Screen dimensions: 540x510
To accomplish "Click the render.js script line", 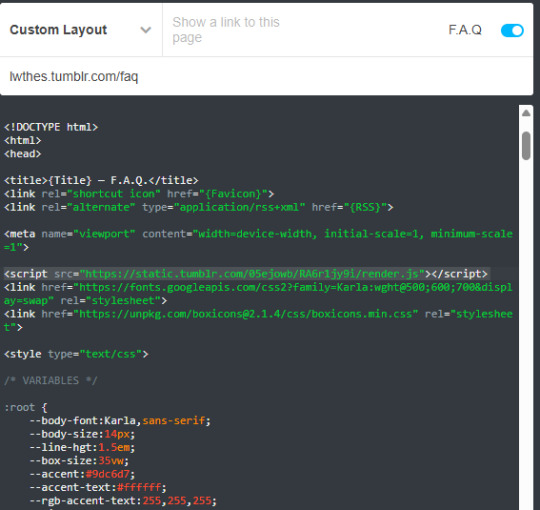I will (246, 274).
